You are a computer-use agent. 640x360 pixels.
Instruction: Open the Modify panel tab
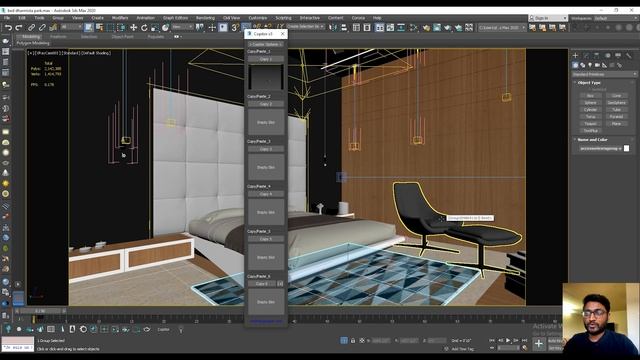[586, 55]
